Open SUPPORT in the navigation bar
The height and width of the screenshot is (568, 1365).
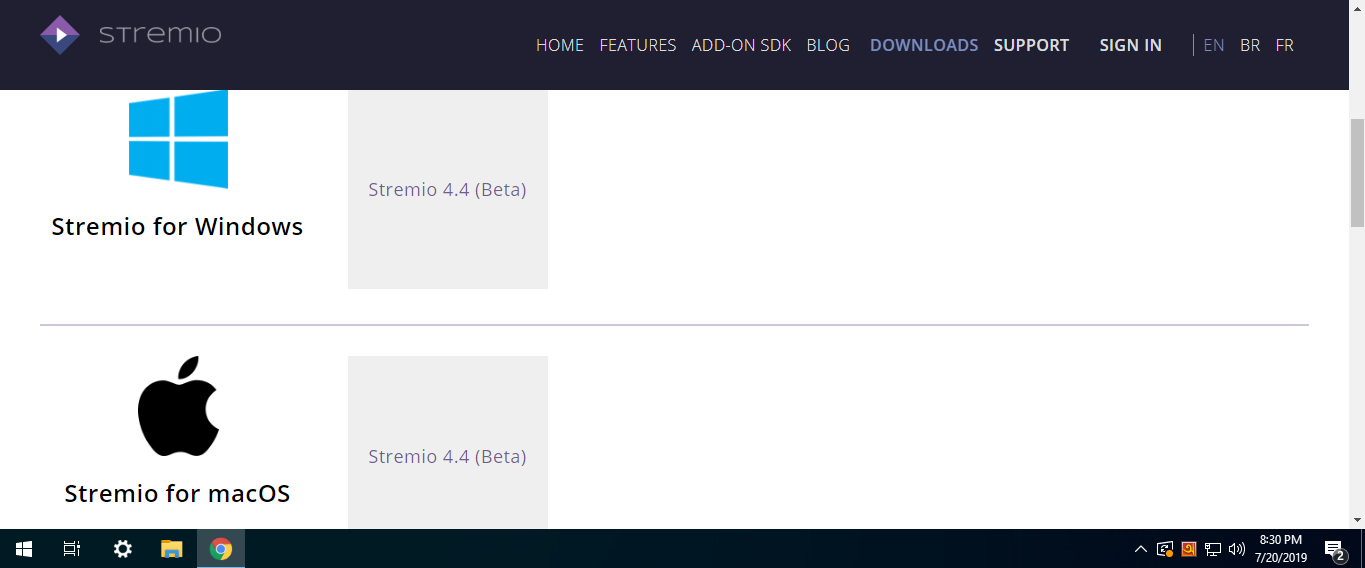(x=1031, y=45)
